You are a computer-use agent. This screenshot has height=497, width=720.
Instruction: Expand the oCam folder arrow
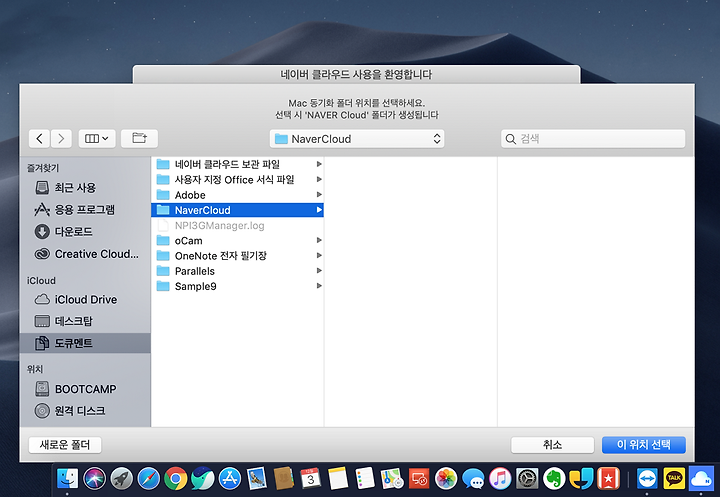[319, 240]
